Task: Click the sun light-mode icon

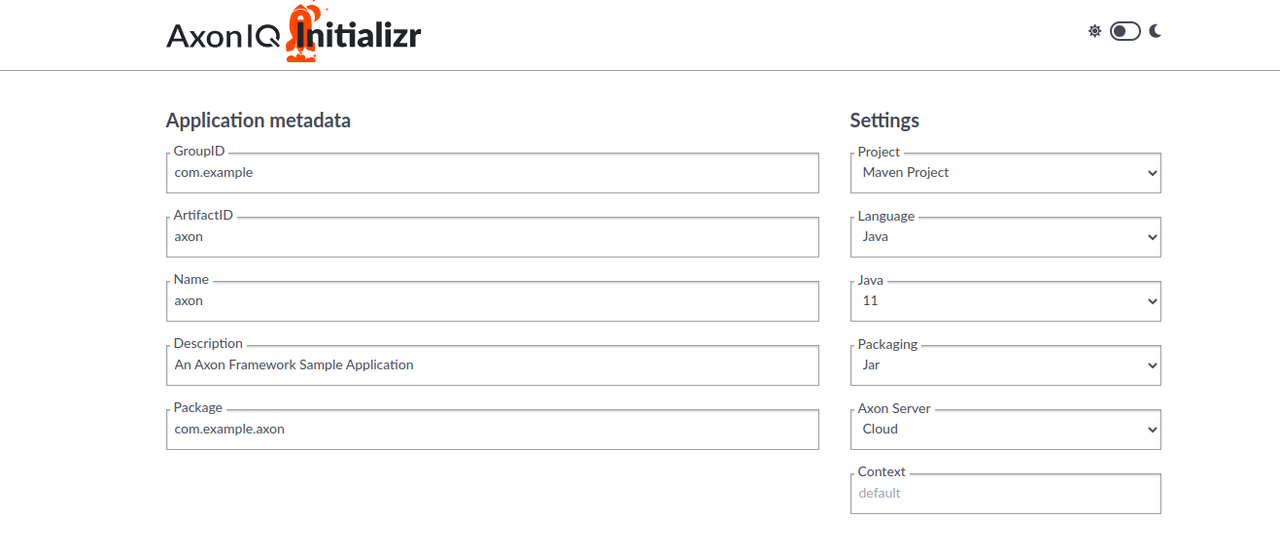Action: pos(1095,31)
